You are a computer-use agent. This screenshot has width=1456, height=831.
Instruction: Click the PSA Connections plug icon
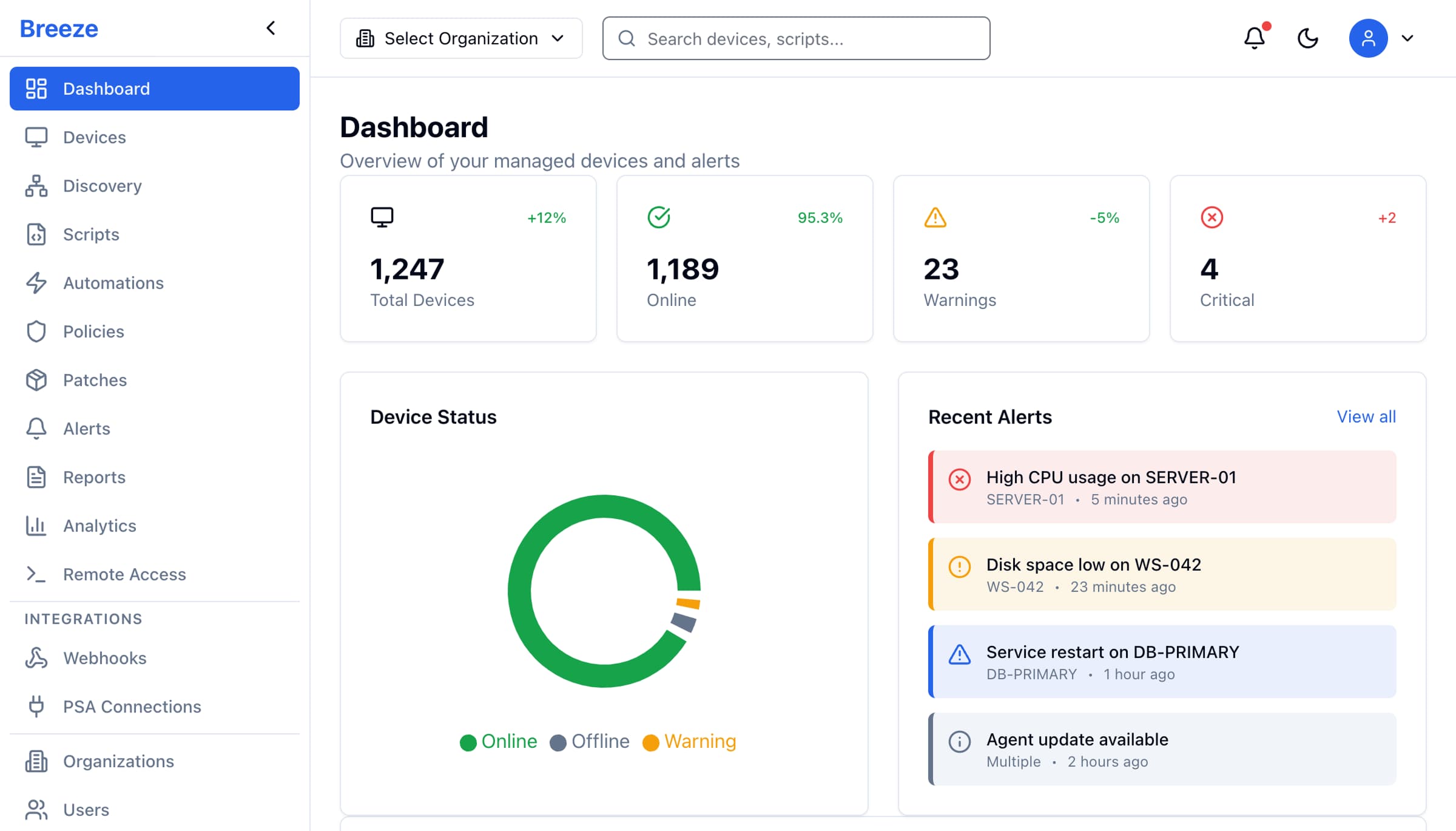tap(36, 707)
